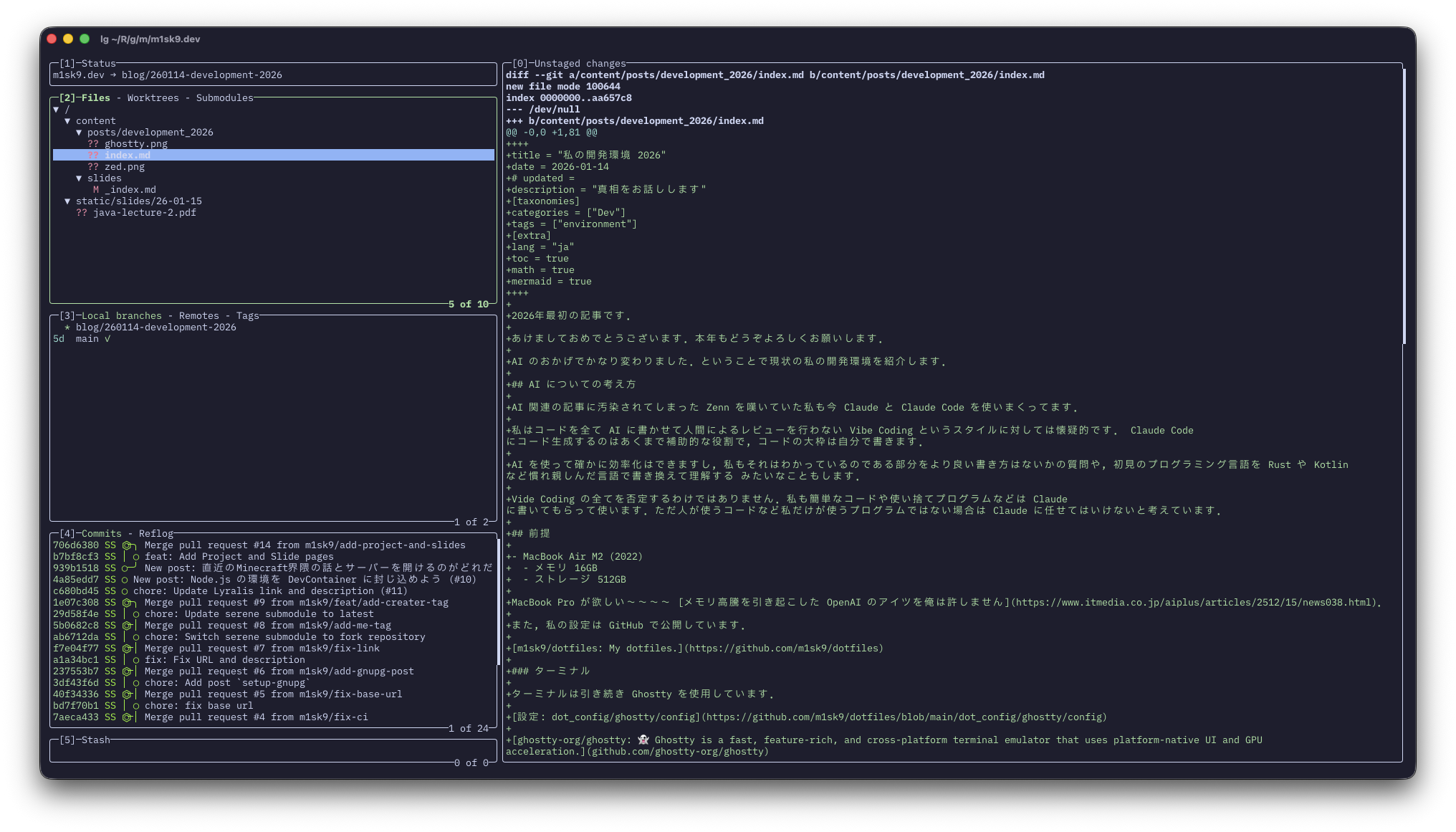This screenshot has width=1456, height=832.
Task: Click the modified M marker of _index.md
Action: pos(96,190)
